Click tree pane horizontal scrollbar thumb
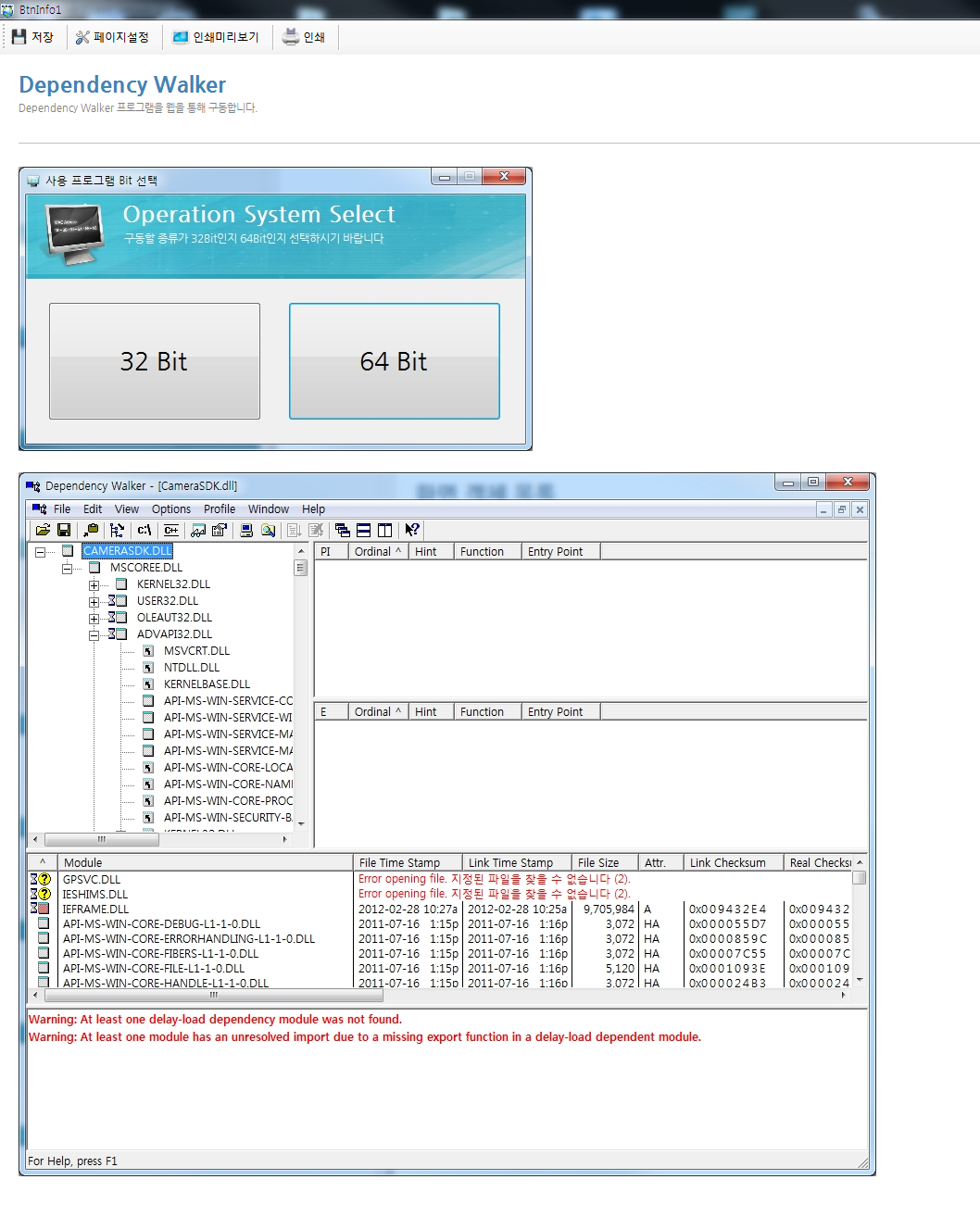980x1217 pixels. pyautogui.click(x=101, y=839)
